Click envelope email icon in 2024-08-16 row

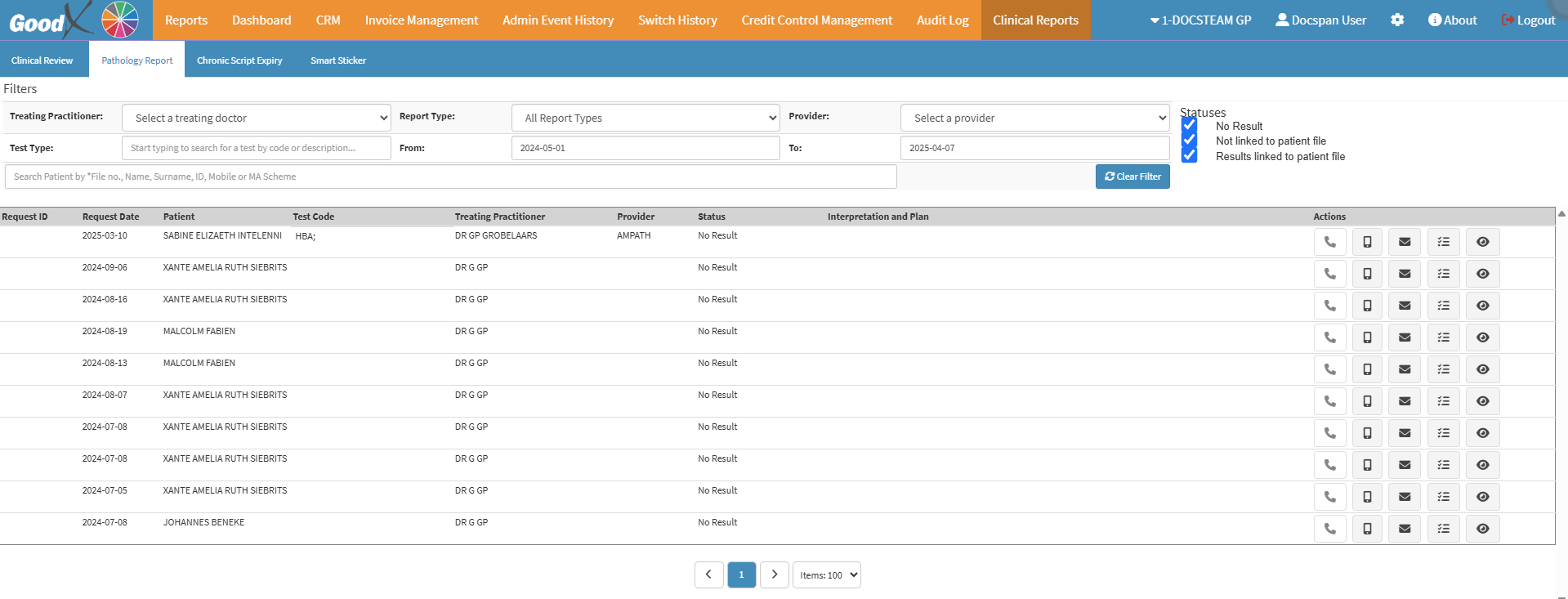click(x=1405, y=306)
